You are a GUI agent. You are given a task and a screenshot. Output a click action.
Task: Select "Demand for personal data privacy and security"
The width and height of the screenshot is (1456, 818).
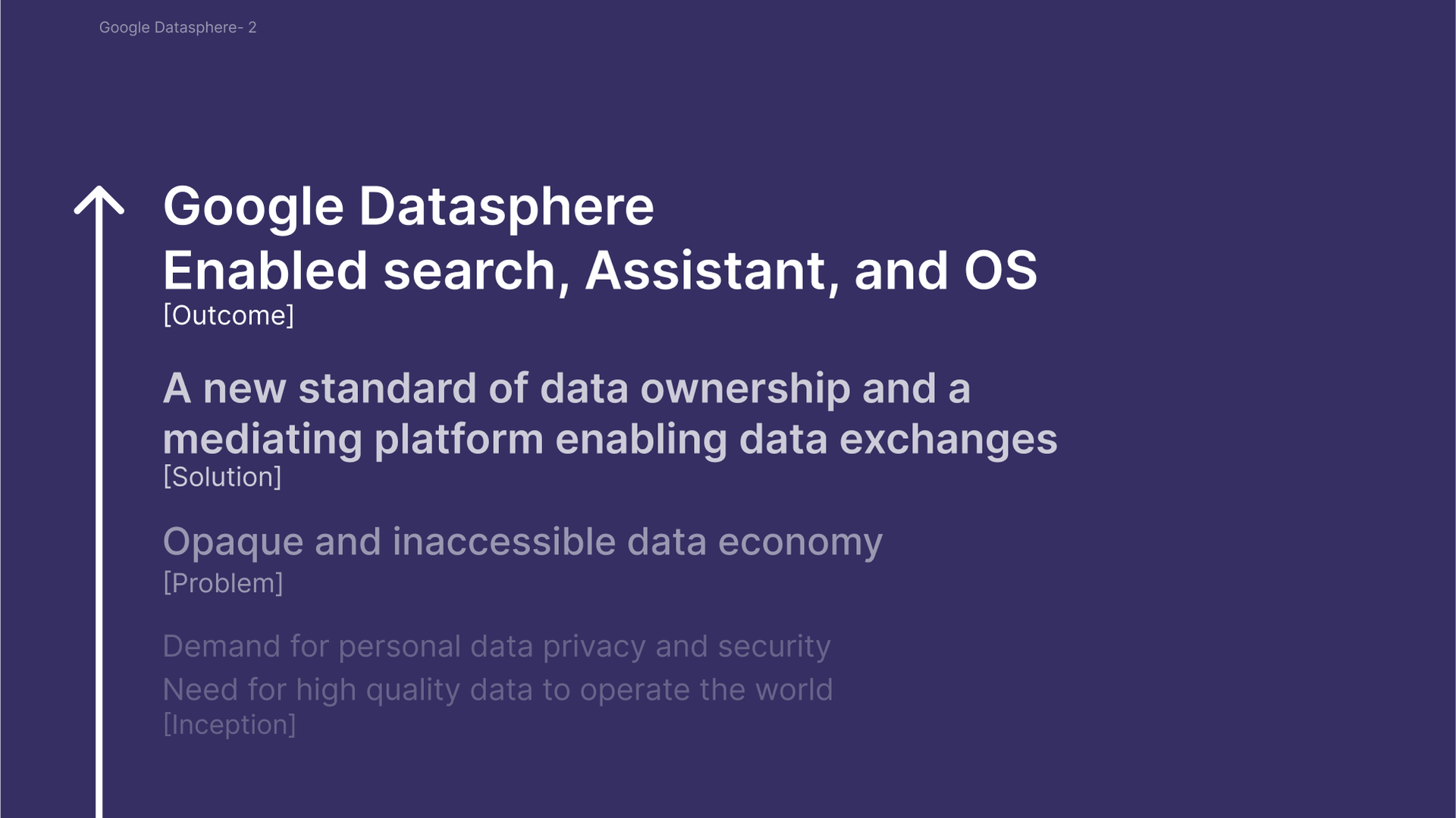tap(497, 647)
